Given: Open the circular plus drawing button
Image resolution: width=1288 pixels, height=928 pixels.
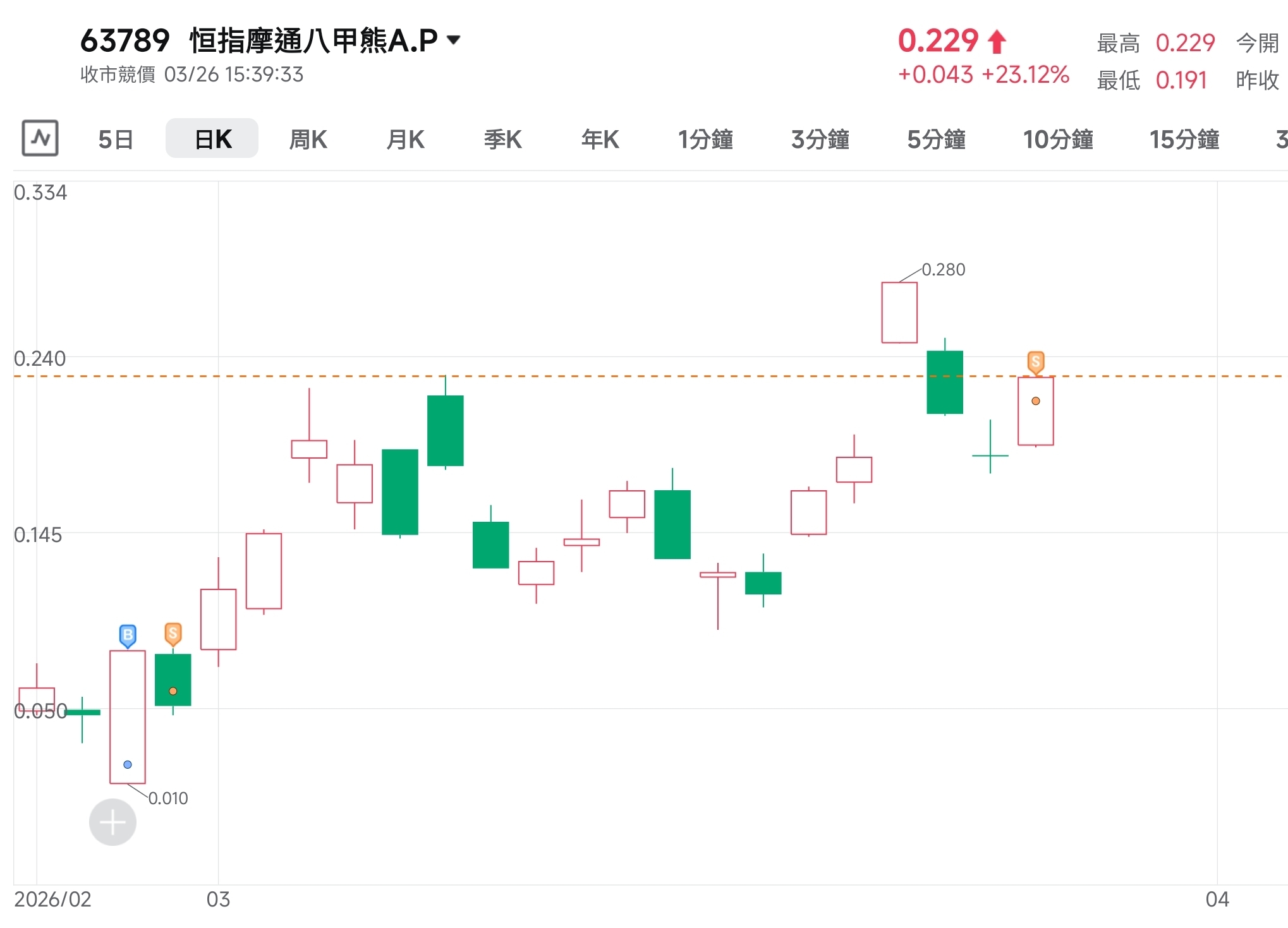Looking at the screenshot, I should pos(112,822).
